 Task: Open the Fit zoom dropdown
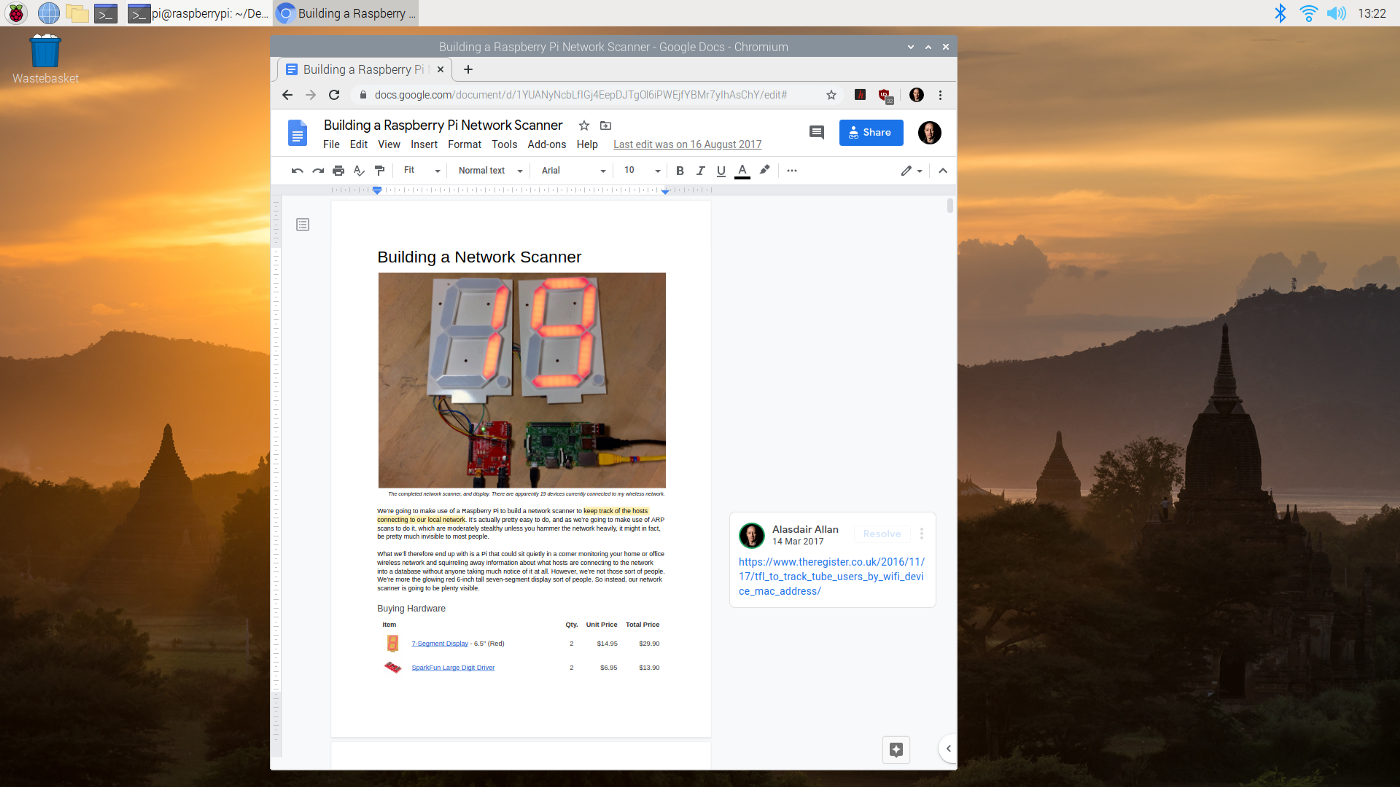(422, 171)
